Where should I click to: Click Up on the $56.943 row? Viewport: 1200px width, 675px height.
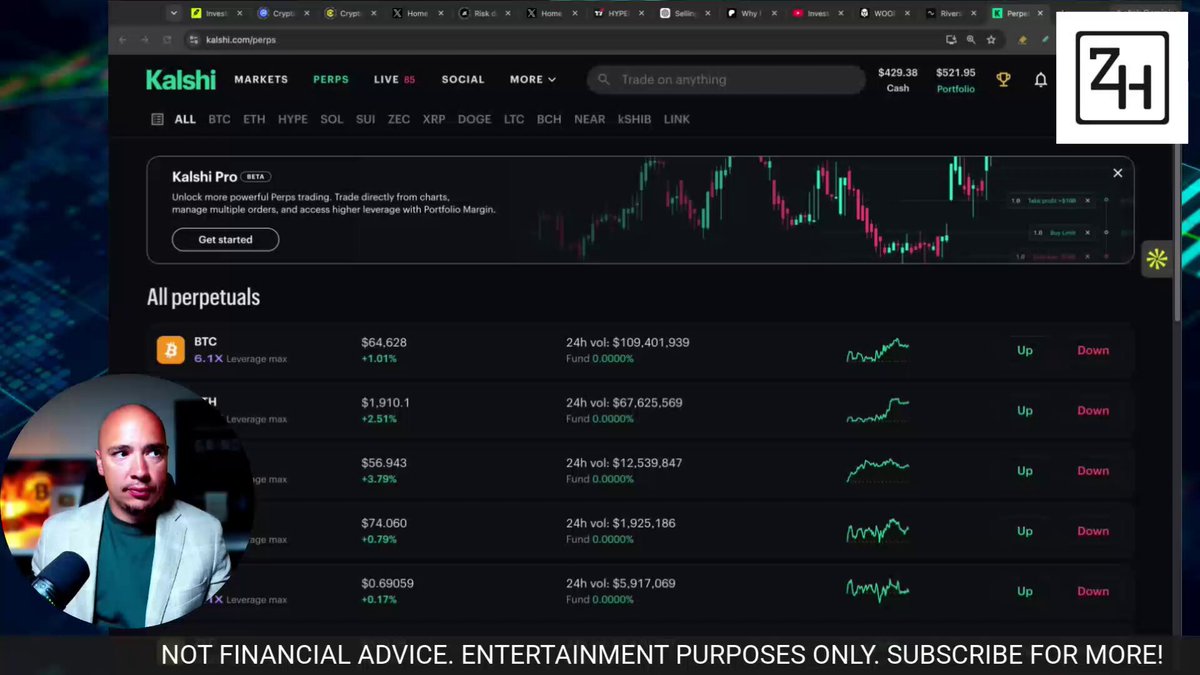coord(1025,471)
